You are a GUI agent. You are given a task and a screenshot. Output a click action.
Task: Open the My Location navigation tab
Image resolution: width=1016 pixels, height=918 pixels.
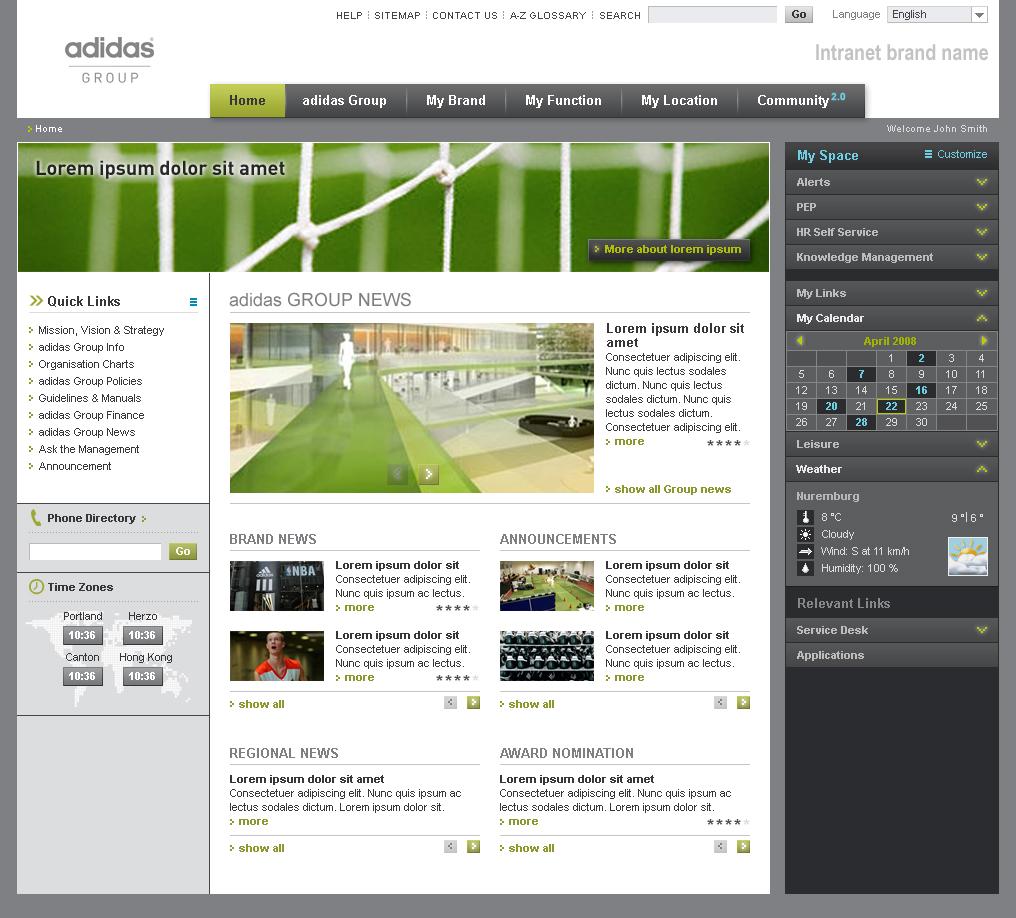tap(679, 100)
